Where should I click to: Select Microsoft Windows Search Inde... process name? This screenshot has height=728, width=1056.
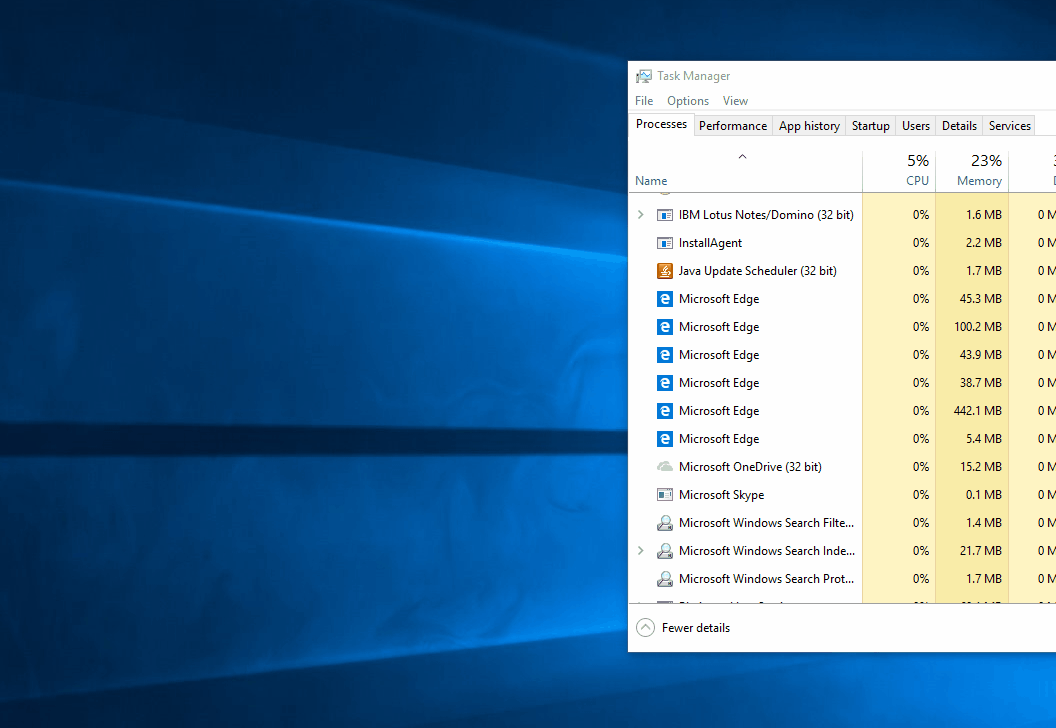pyautogui.click(x=766, y=551)
